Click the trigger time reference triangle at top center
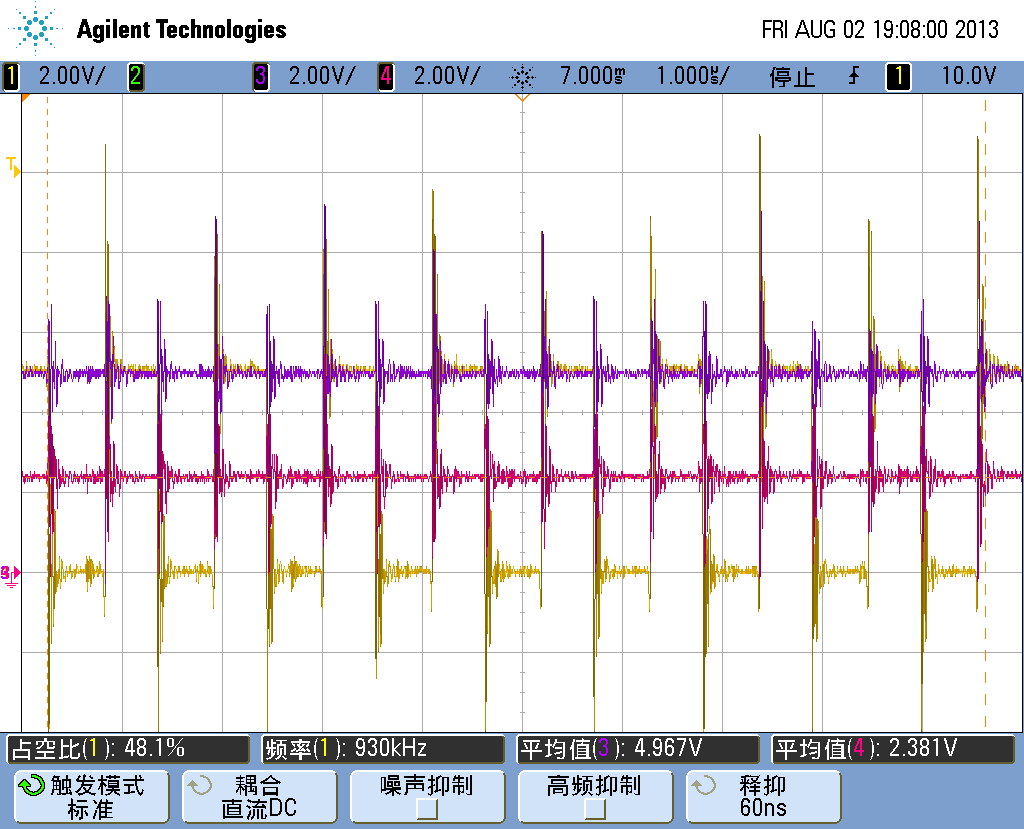Screen dimensions: 1024x829 click(x=522, y=97)
